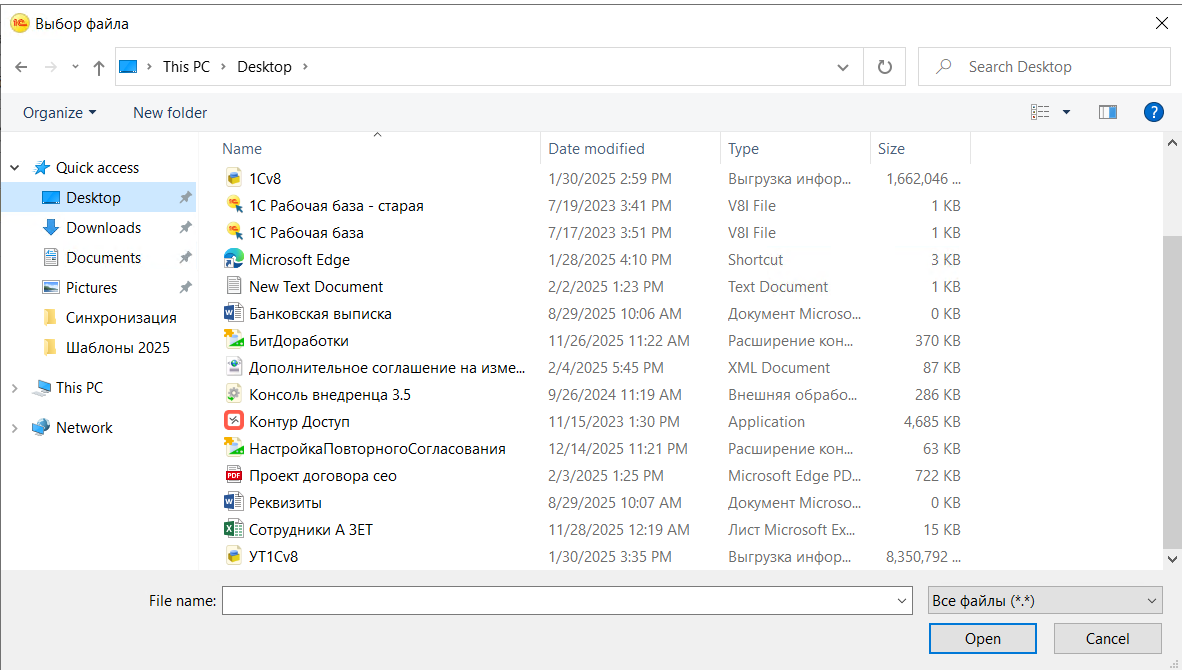
Task: Open the view options dropdown arrow
Action: (1066, 112)
